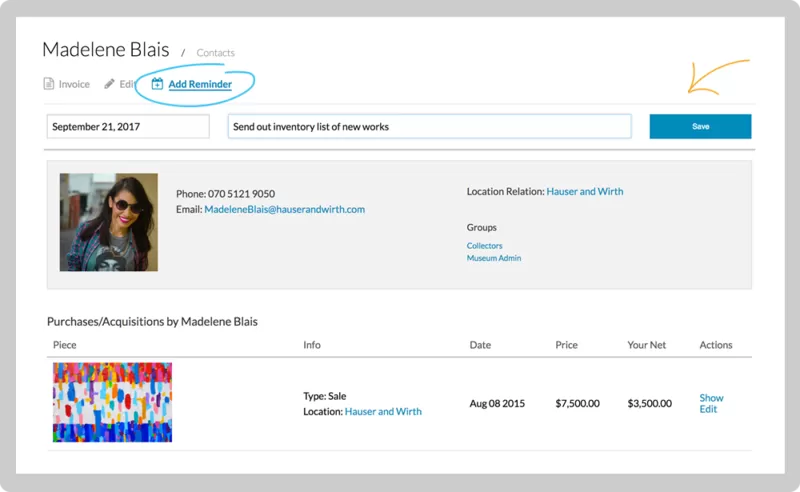This screenshot has height=492, width=800.
Task: Click the reminder date field September 21, 2017
Action: (x=128, y=127)
